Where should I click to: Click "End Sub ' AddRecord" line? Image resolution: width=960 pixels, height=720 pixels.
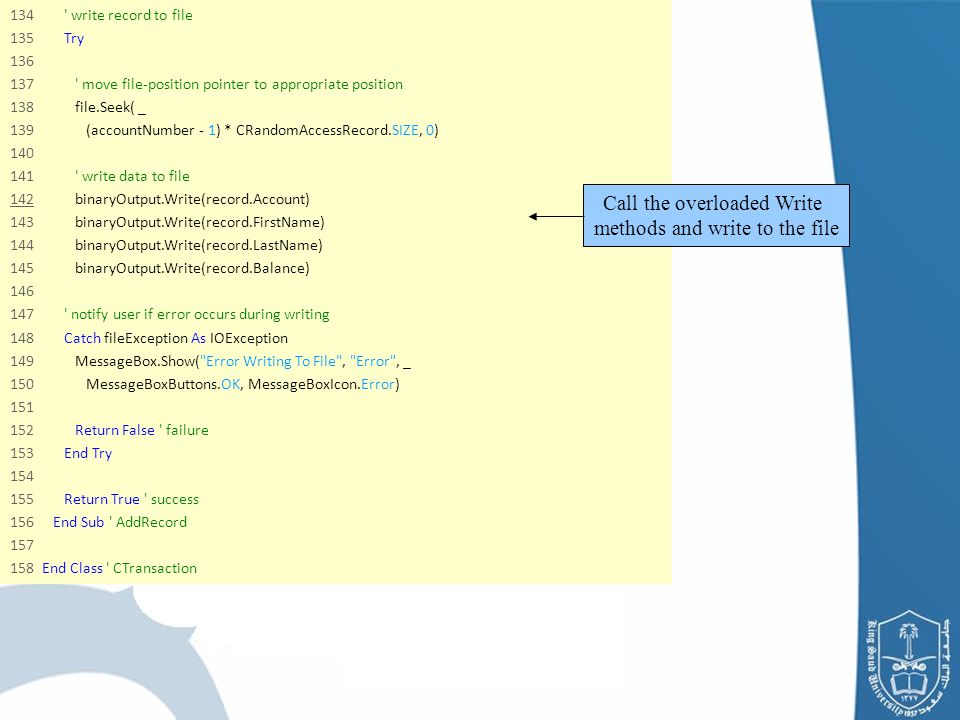pyautogui.click(x=120, y=522)
